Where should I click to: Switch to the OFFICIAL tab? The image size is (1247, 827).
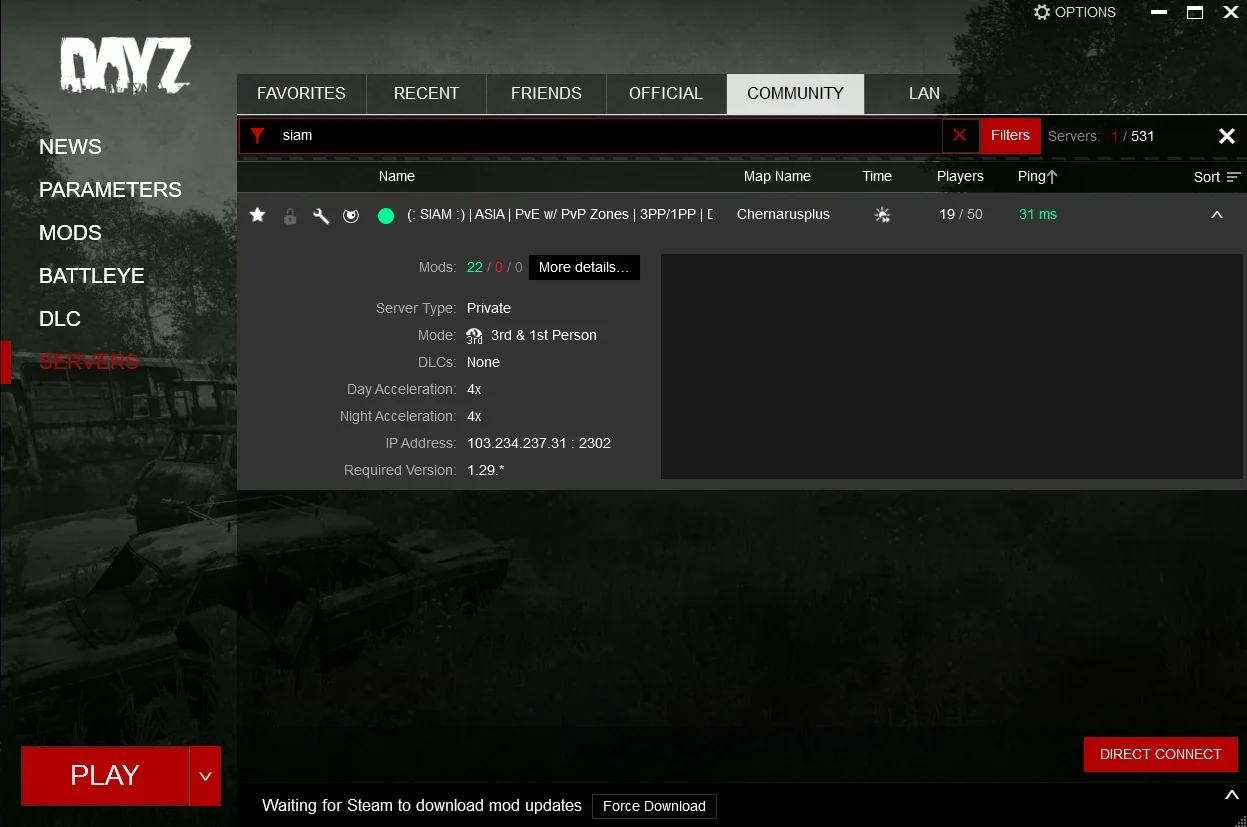tap(666, 93)
